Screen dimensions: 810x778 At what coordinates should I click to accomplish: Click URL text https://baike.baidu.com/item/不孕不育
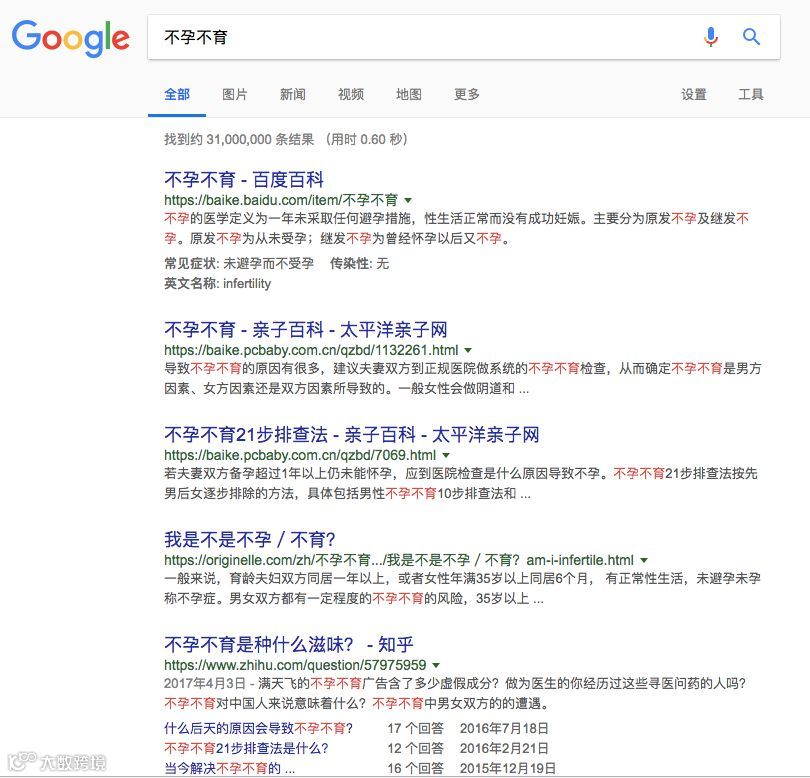point(281,200)
